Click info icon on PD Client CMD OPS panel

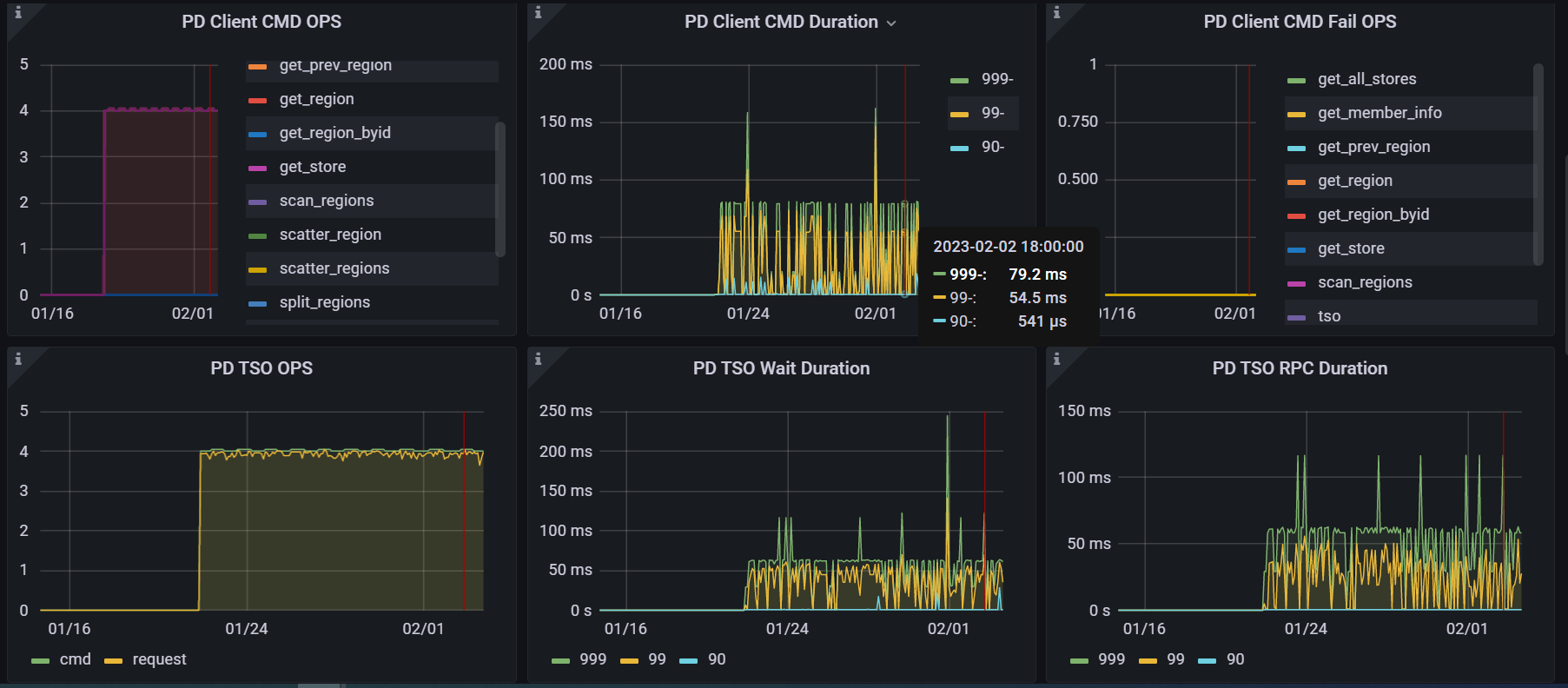point(18,13)
